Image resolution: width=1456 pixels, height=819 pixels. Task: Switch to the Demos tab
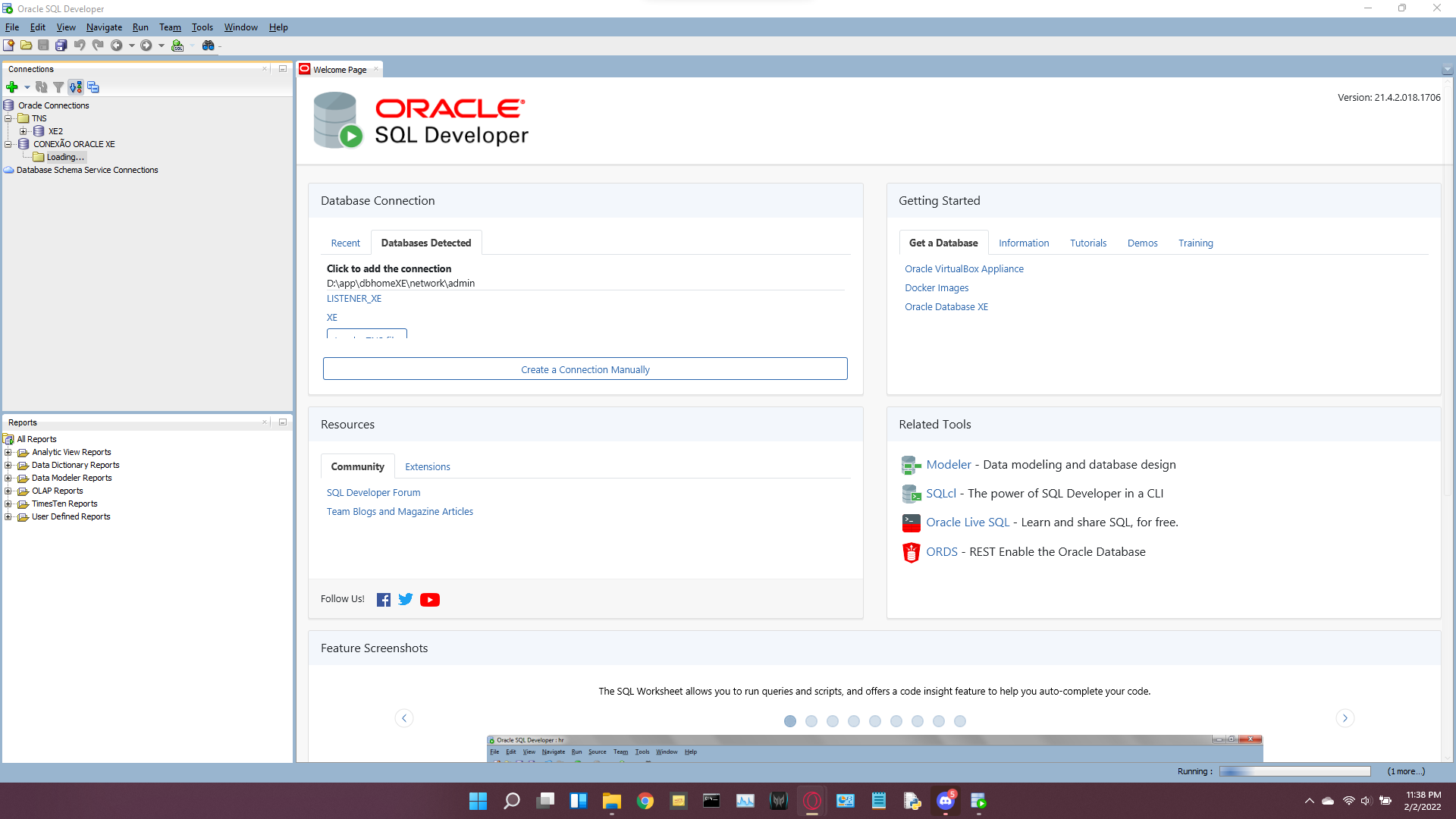point(1142,243)
